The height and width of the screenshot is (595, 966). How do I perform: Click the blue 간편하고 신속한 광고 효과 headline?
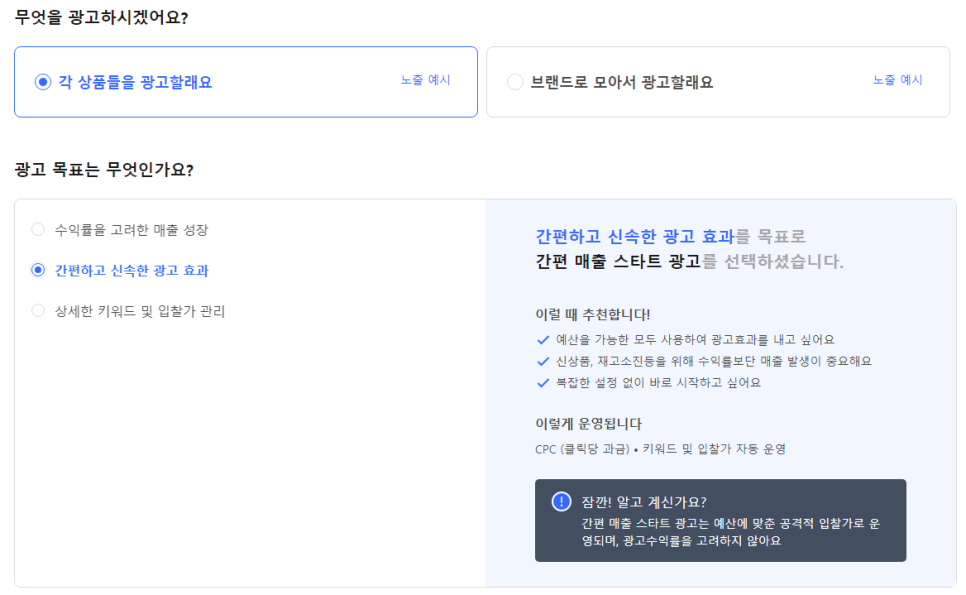click(x=635, y=237)
